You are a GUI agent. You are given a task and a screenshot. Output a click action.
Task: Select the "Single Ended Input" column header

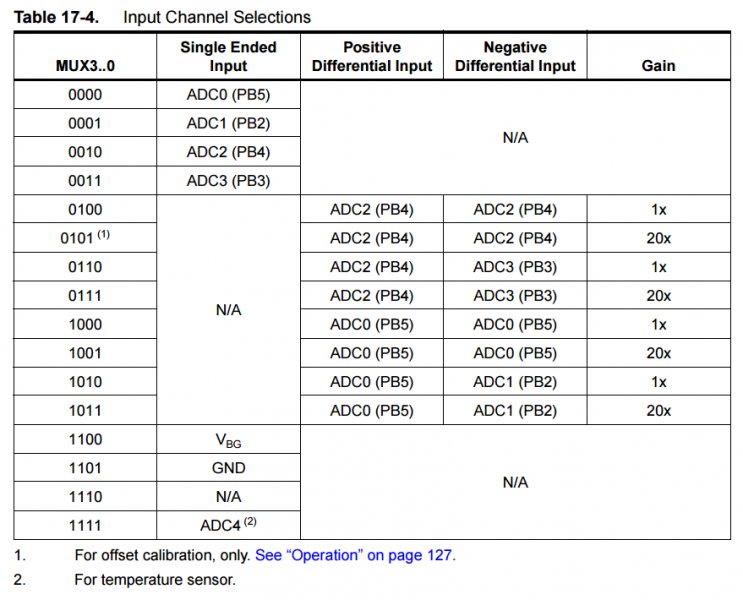(x=228, y=56)
